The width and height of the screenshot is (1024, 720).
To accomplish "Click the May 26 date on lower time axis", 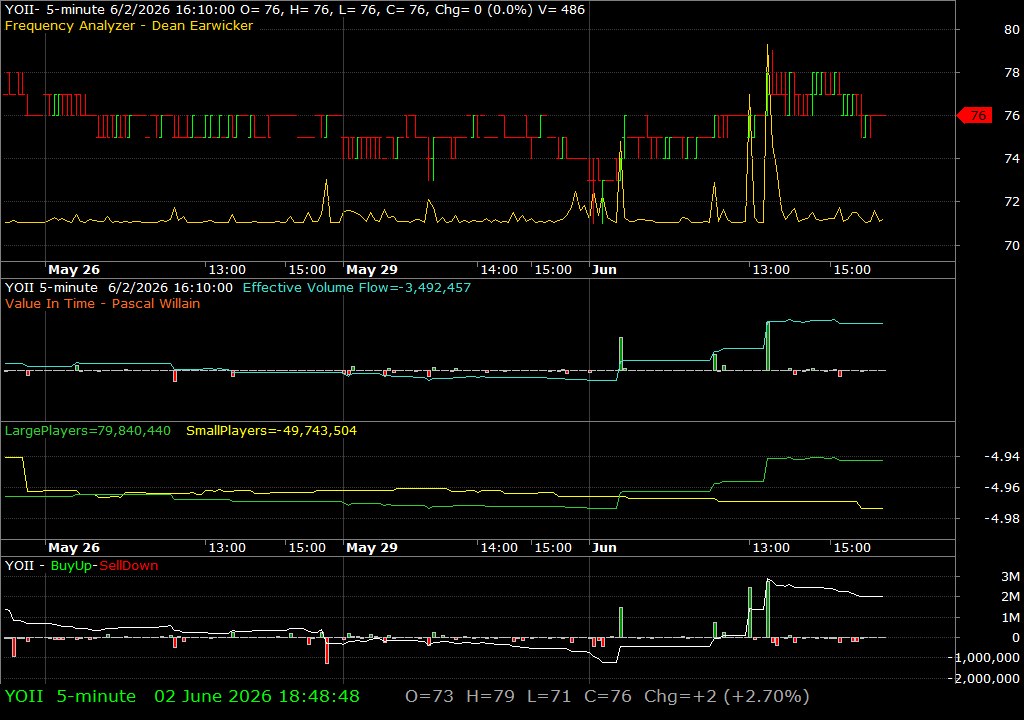I will [74, 548].
